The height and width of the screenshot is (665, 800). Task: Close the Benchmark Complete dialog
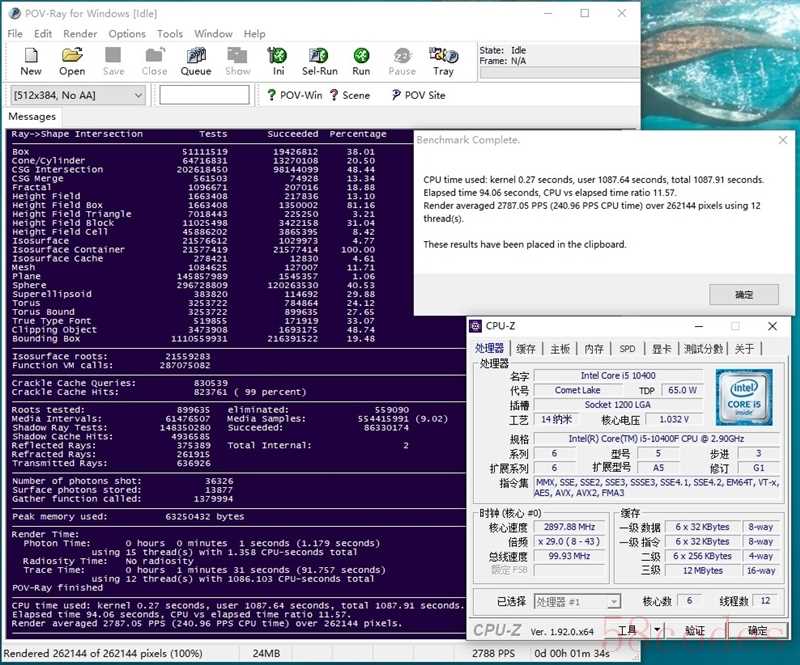point(783,140)
